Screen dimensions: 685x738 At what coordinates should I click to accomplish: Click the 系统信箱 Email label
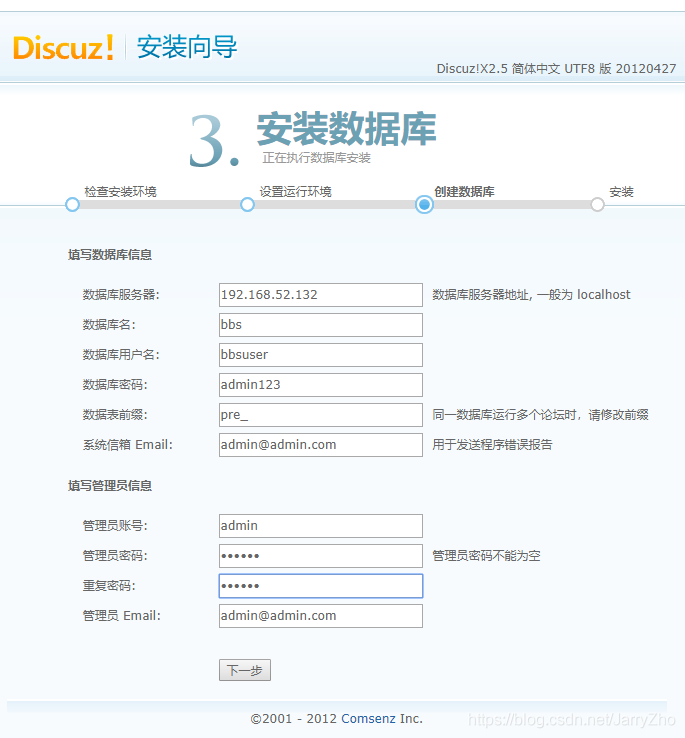(128, 445)
